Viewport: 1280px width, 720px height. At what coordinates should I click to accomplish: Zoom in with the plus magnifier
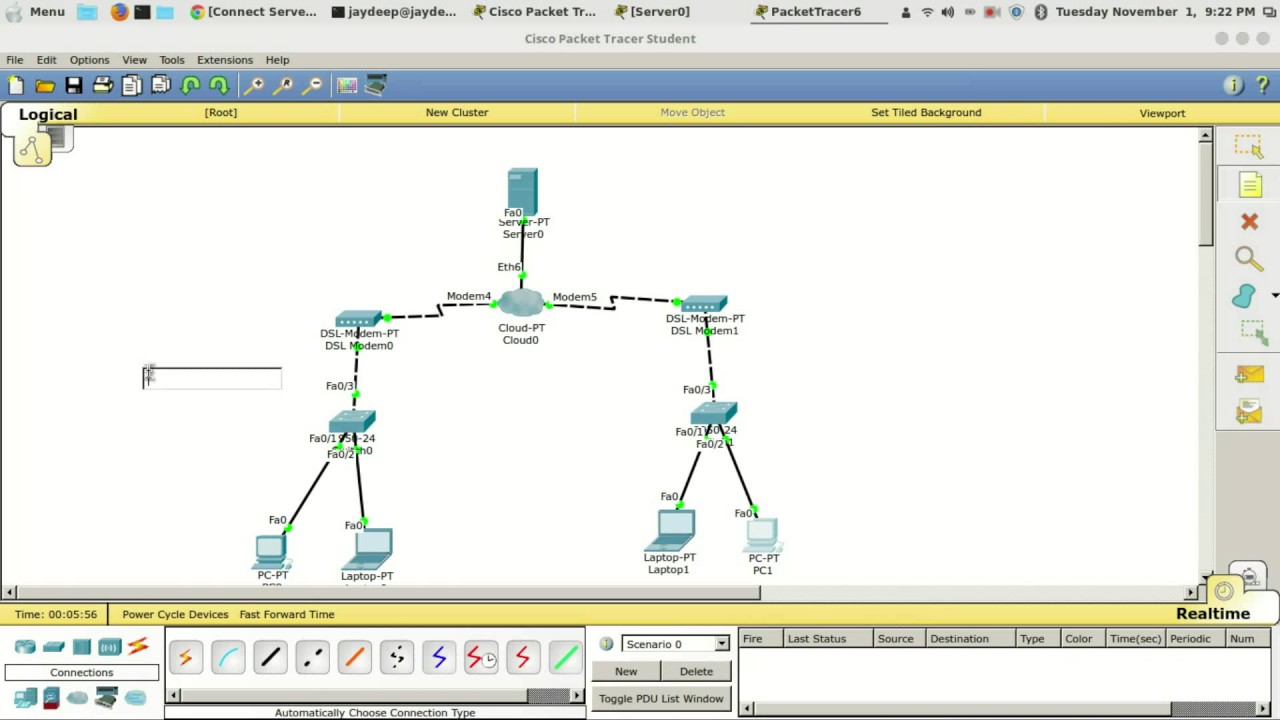tap(254, 86)
